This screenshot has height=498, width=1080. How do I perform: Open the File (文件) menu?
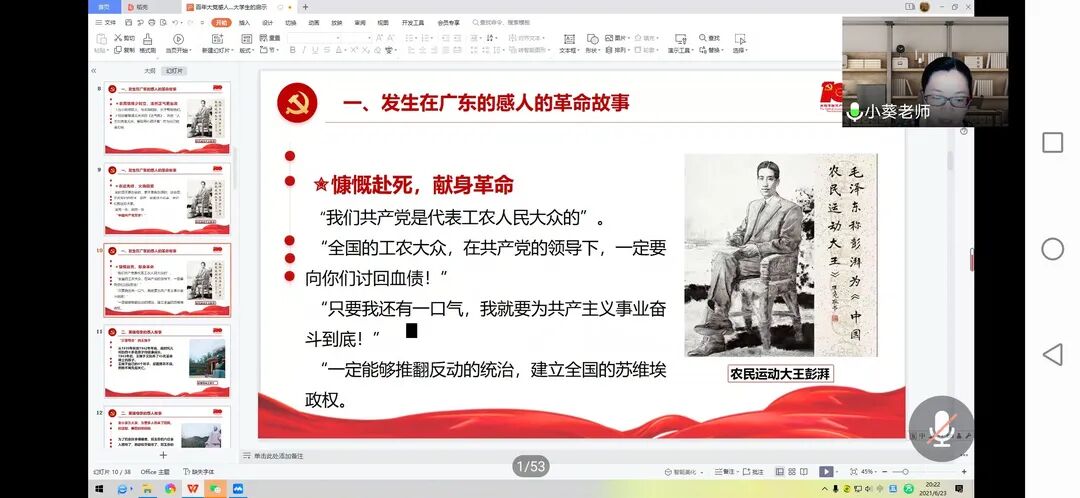(106, 23)
